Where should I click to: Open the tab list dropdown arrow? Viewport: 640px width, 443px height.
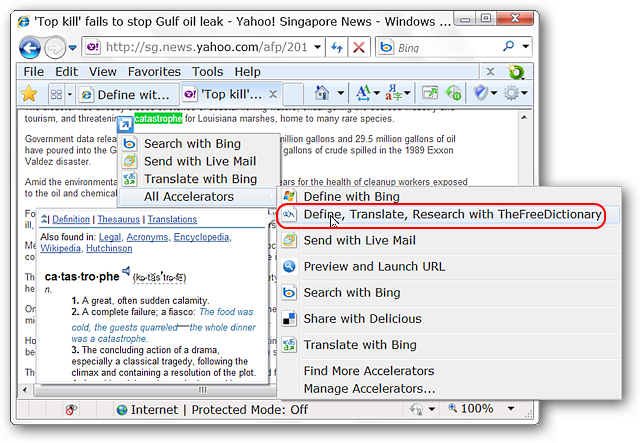69,94
